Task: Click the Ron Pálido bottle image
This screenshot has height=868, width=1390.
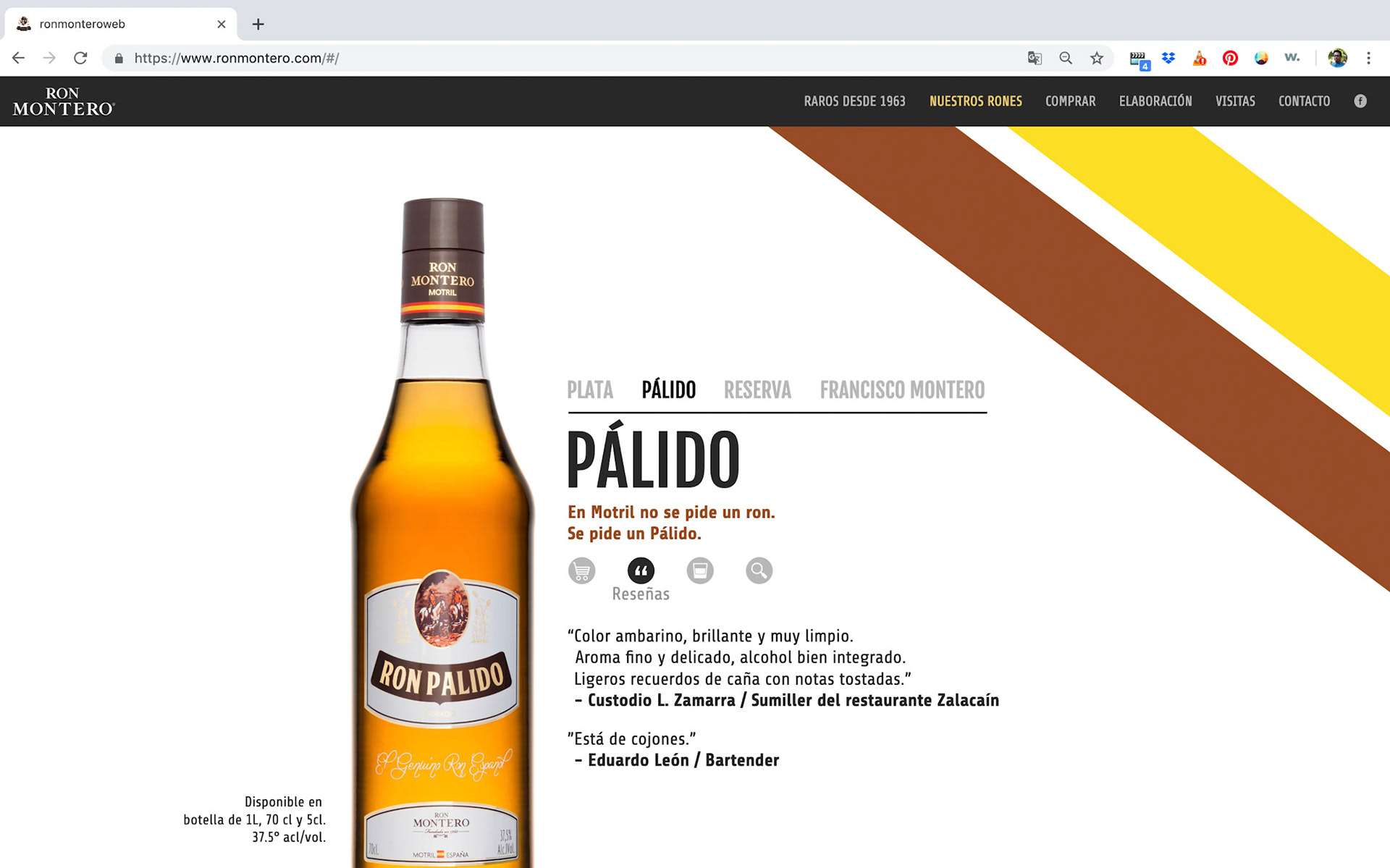Action: (x=442, y=532)
